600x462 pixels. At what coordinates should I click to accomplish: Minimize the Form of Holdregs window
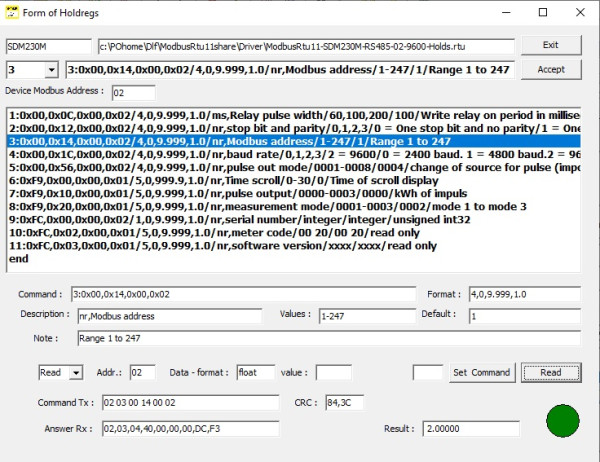click(x=506, y=13)
